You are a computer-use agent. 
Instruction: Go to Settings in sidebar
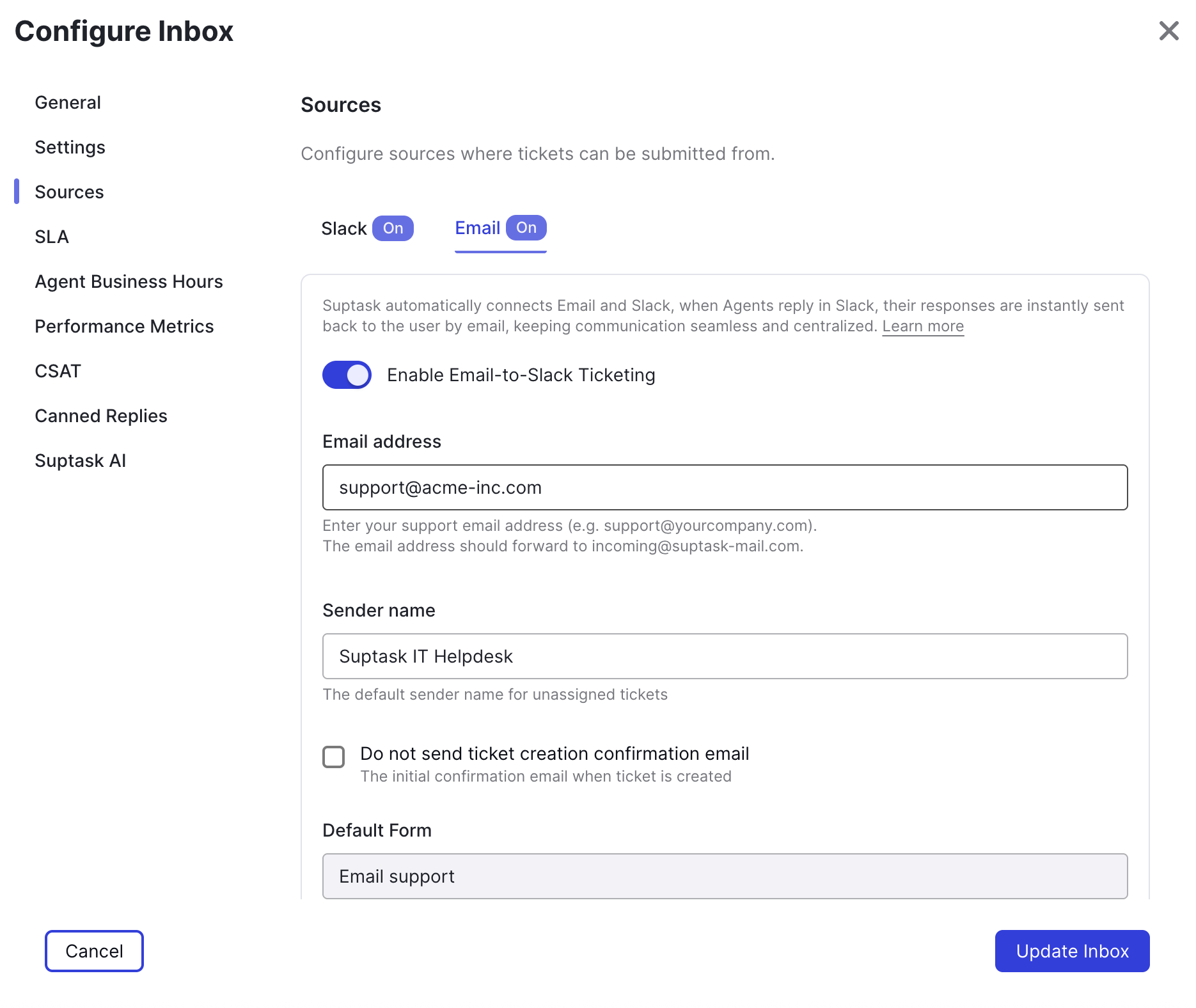coord(70,147)
